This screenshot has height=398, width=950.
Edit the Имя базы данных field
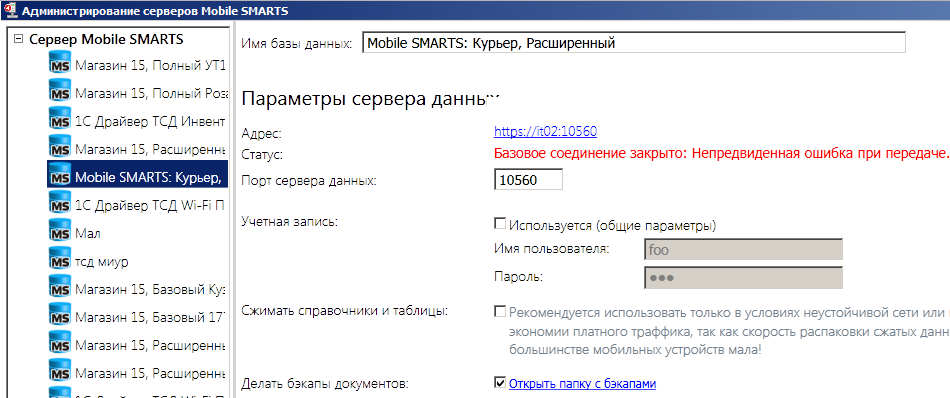click(x=633, y=43)
